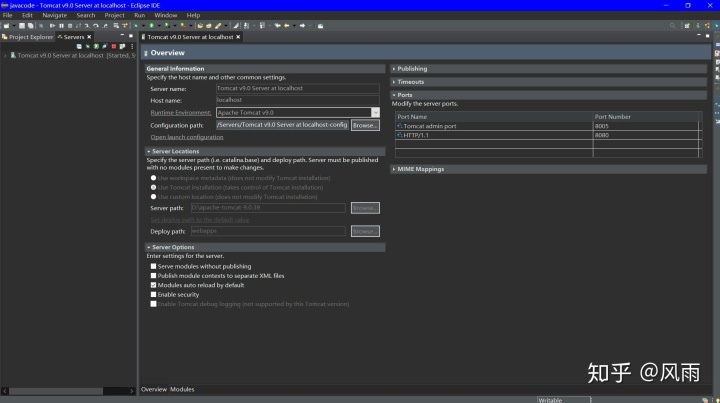Select Use custom location radio button
Image resolution: width=720 pixels, height=403 pixels.
[153, 197]
